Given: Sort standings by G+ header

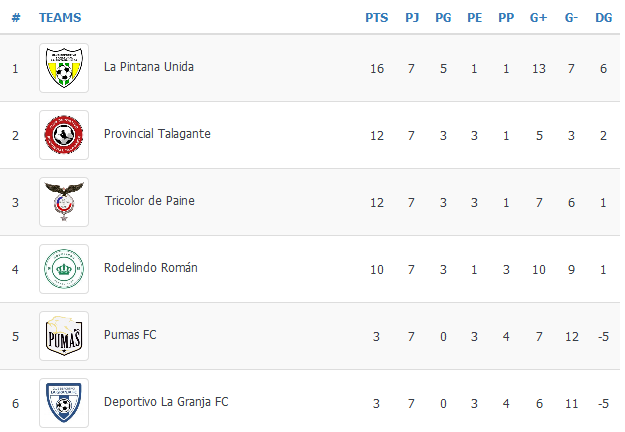Looking at the screenshot, I should coord(538,18).
